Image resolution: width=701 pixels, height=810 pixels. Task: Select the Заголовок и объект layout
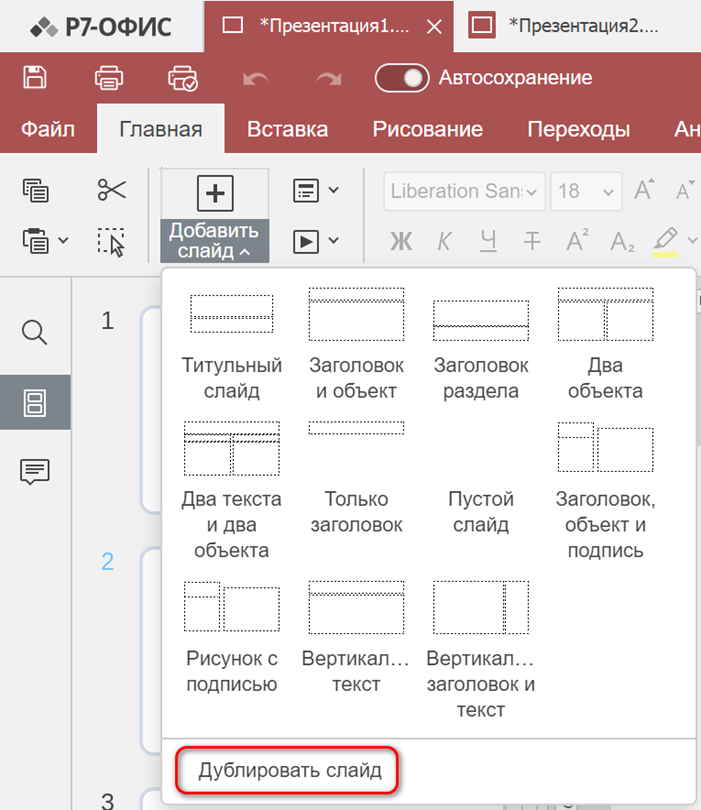click(356, 344)
